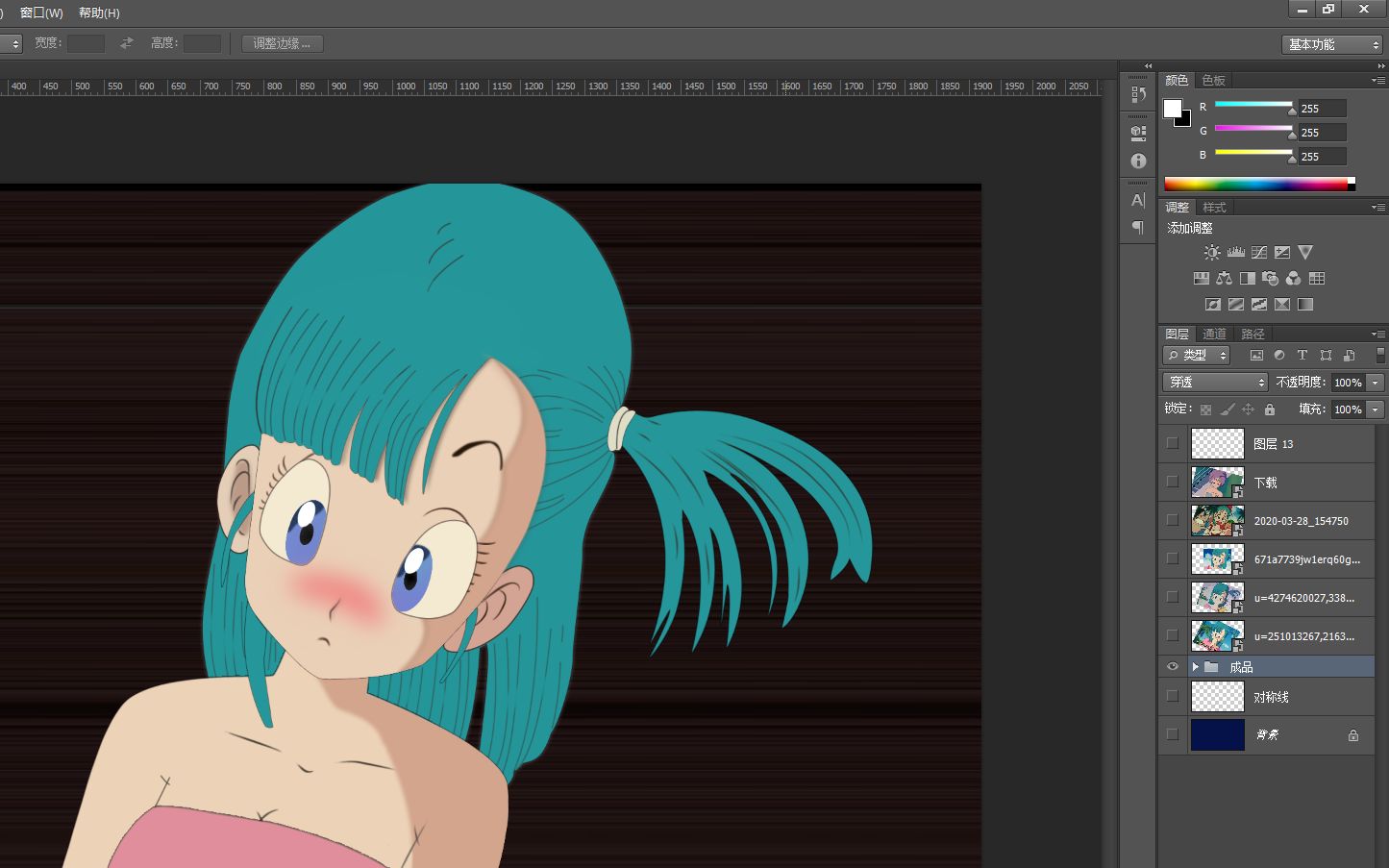Show the 图层 13 layer
The image size is (1389, 868).
click(1172, 443)
